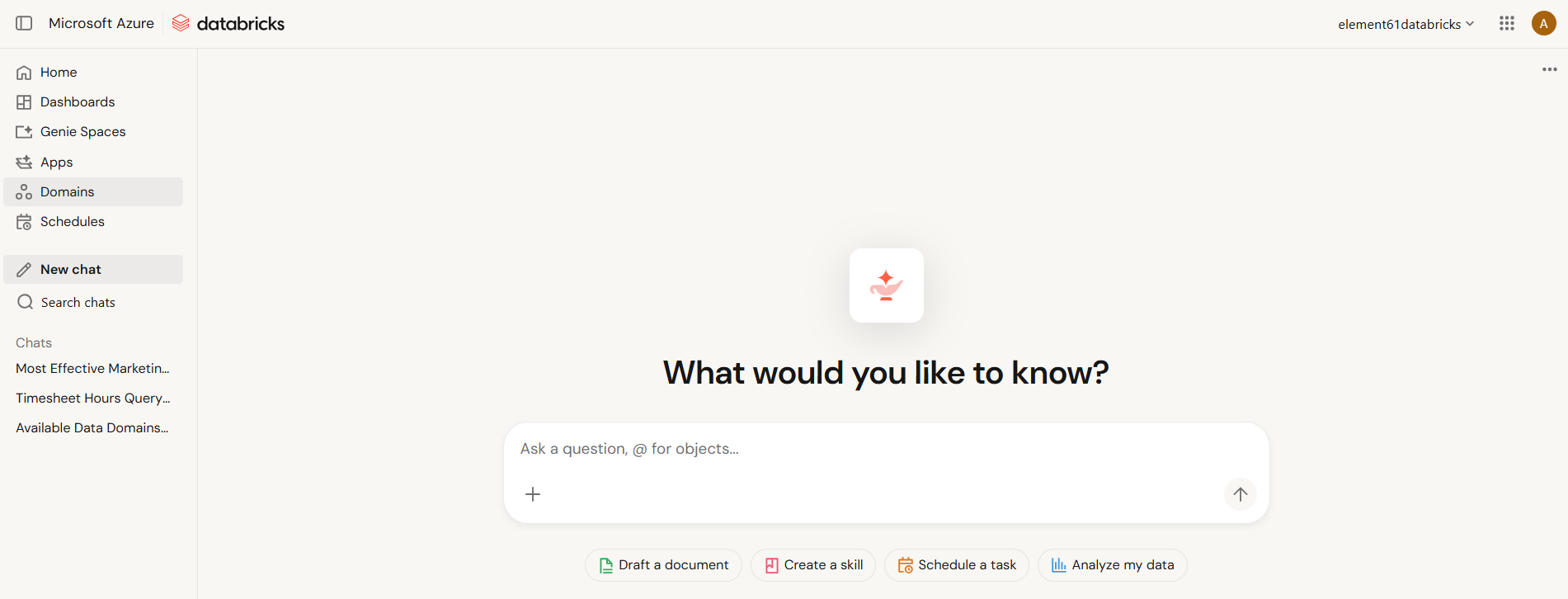This screenshot has height=599, width=1568.
Task: Open Dashboards from the sidebar
Action: click(x=93, y=102)
